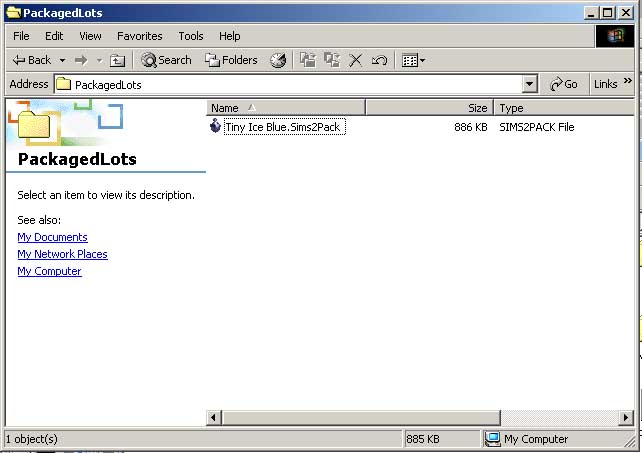Open the File menu

click(21, 36)
